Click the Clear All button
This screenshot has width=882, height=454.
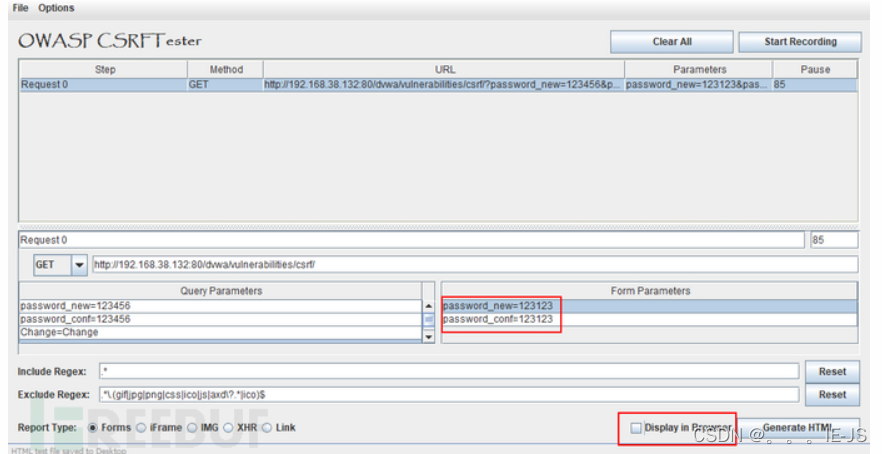672,42
